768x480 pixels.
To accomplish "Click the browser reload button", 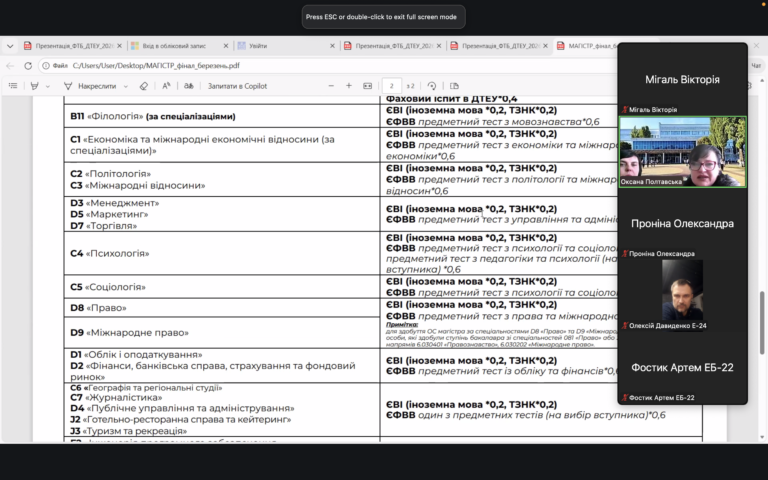I will pos(28,65).
